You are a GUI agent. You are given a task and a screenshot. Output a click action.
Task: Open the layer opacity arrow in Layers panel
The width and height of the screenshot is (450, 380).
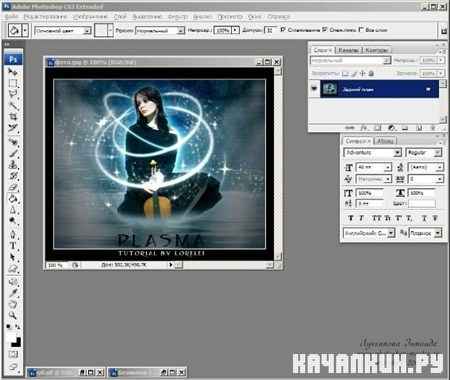point(441,61)
